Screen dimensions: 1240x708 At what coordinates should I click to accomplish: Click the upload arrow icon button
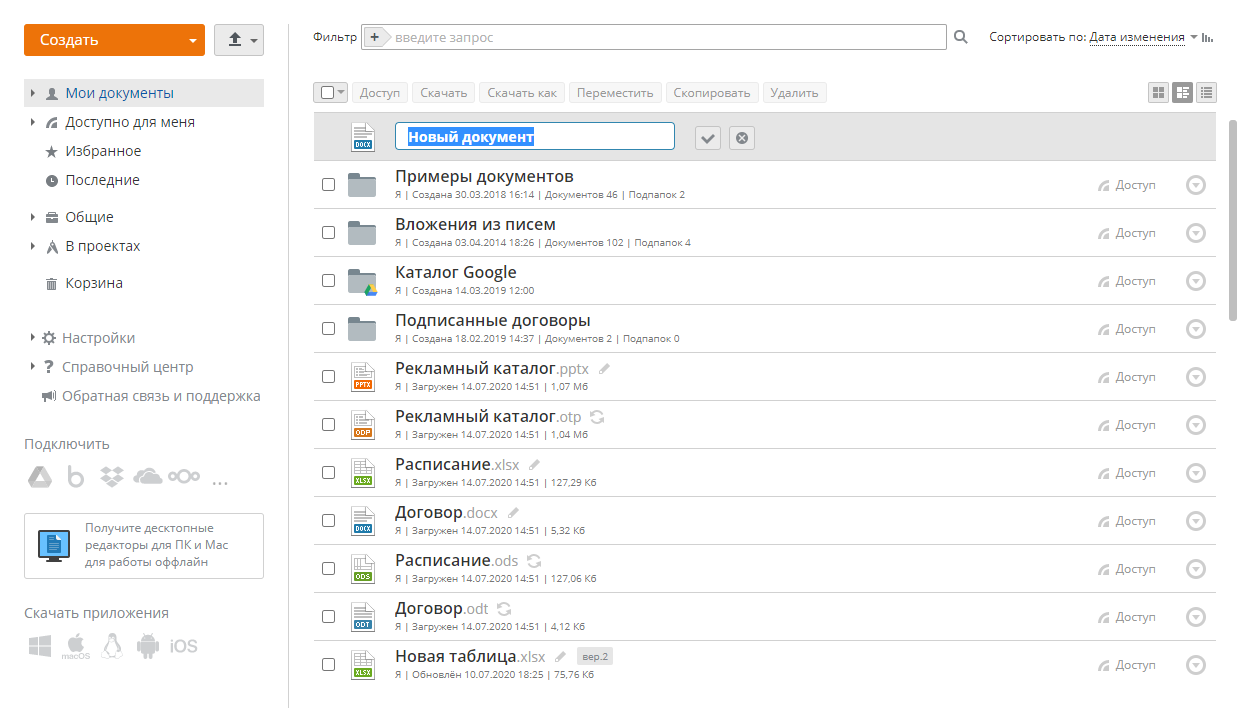pos(239,40)
